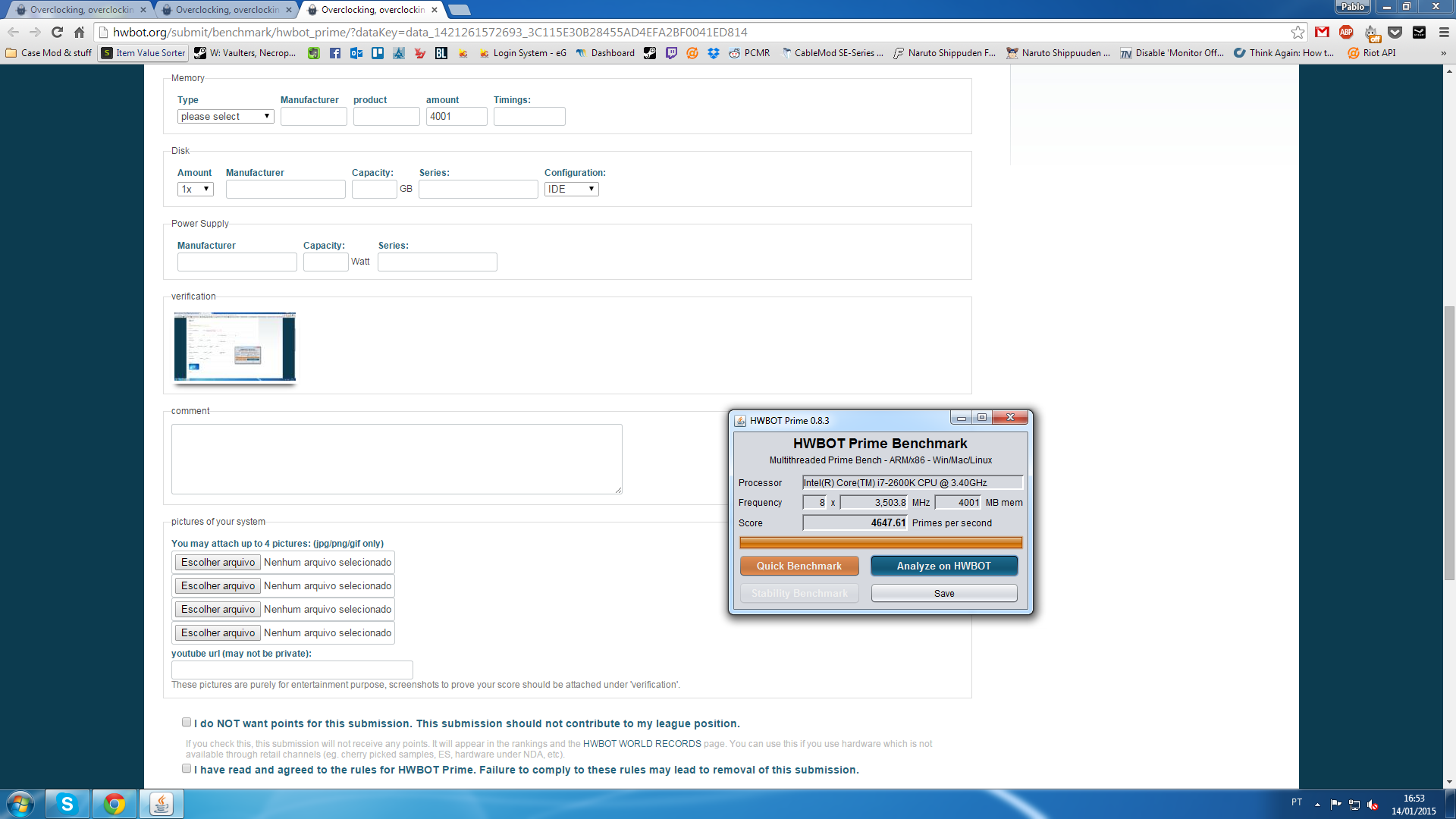Viewport: 1456px width, 819px height.
Task: Click the browser address bar URL
Action: (x=430, y=32)
